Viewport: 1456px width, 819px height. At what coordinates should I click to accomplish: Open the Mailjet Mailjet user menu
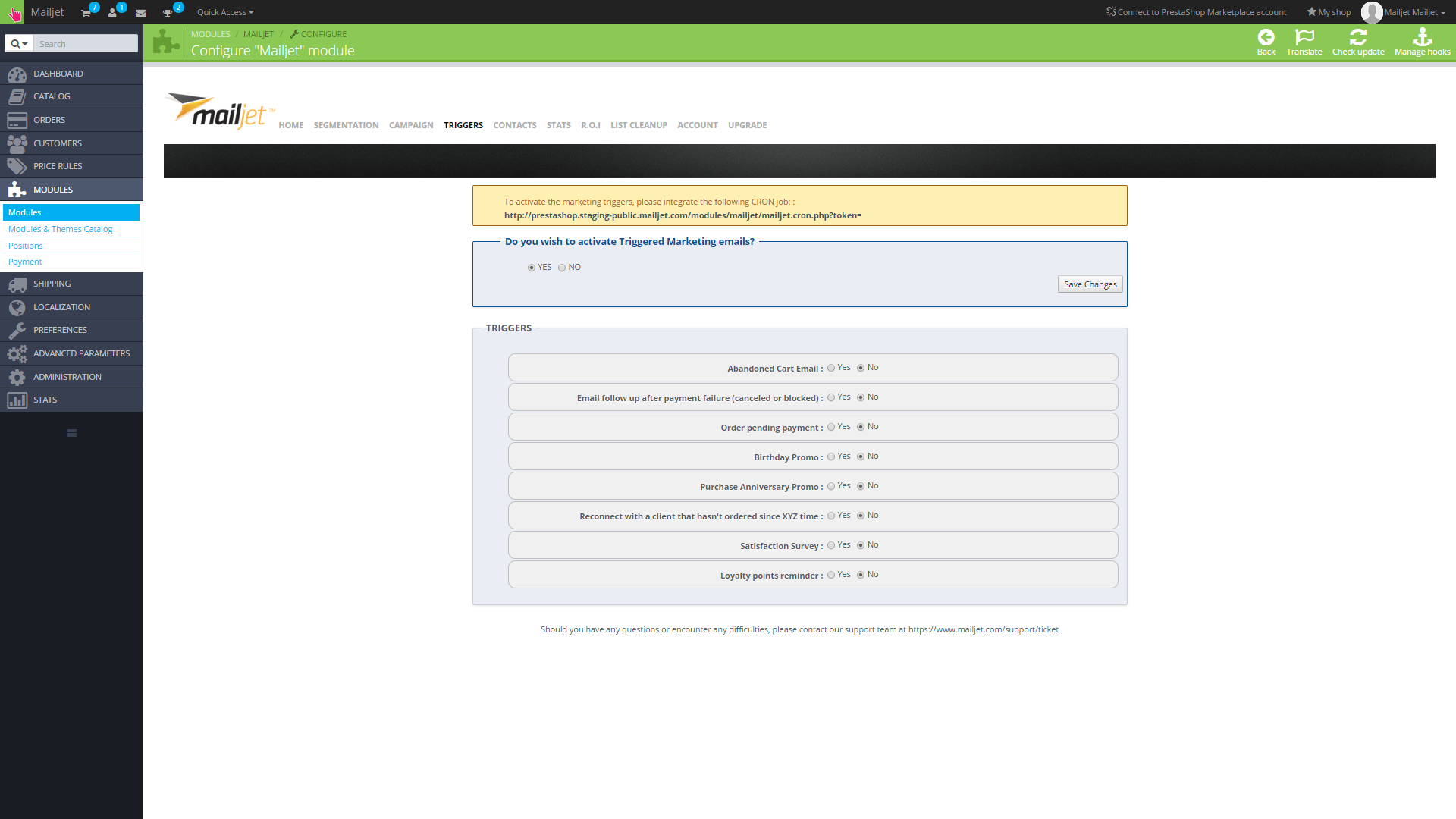pyautogui.click(x=1414, y=12)
